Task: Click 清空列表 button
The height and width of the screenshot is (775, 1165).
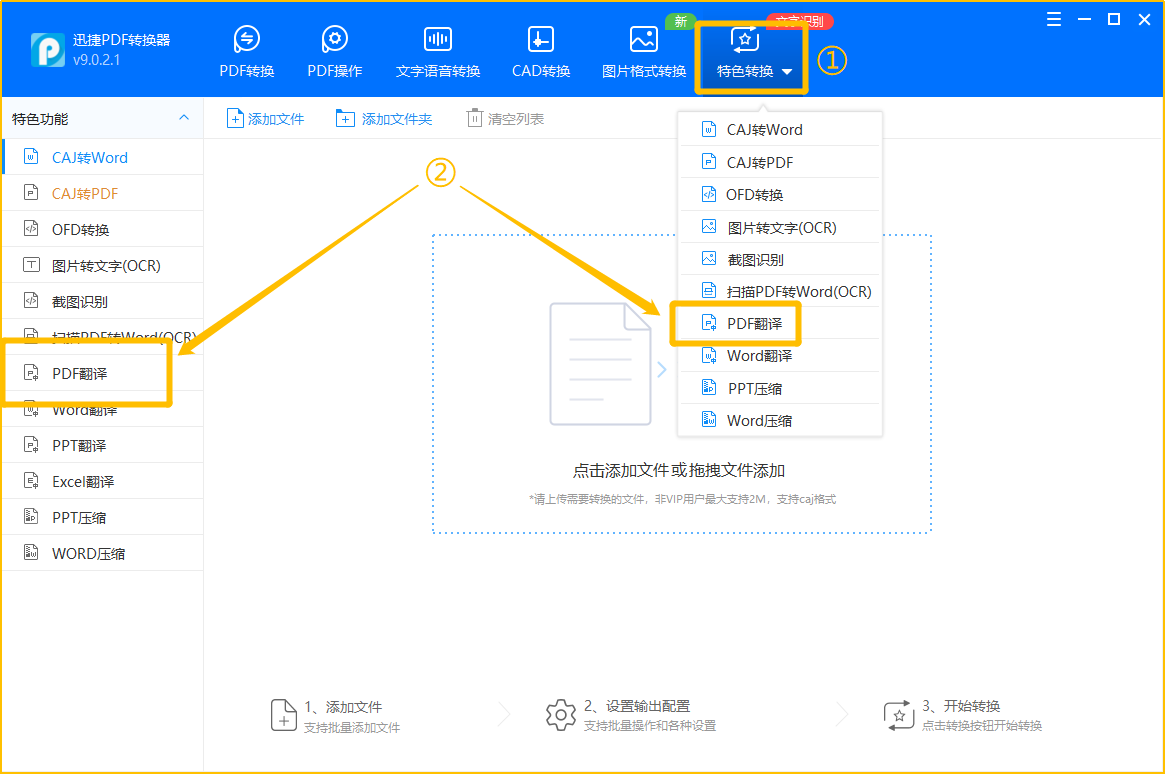Action: pyautogui.click(x=505, y=118)
